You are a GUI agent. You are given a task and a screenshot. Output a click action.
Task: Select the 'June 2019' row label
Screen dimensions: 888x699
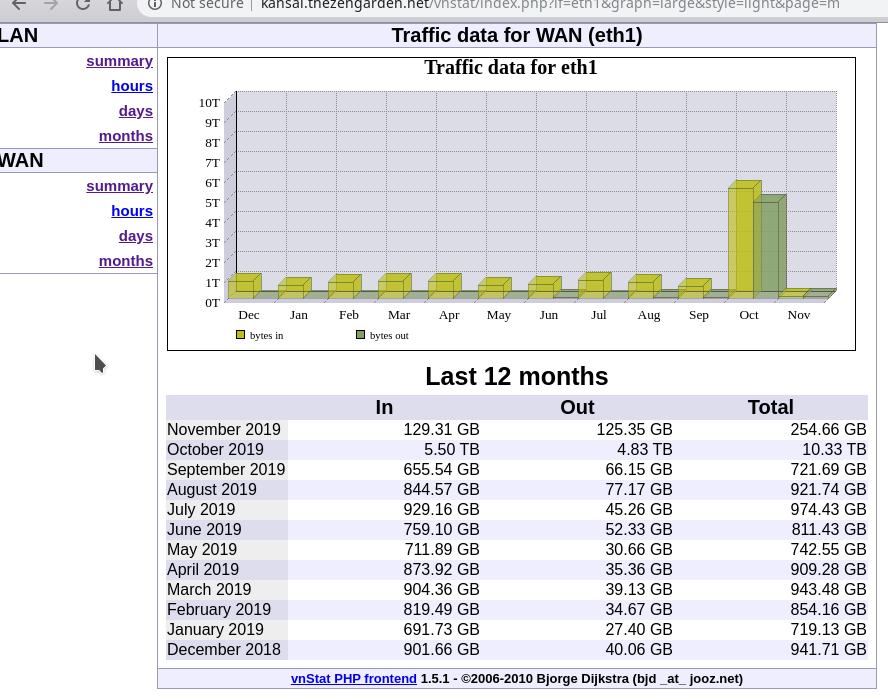point(204,529)
